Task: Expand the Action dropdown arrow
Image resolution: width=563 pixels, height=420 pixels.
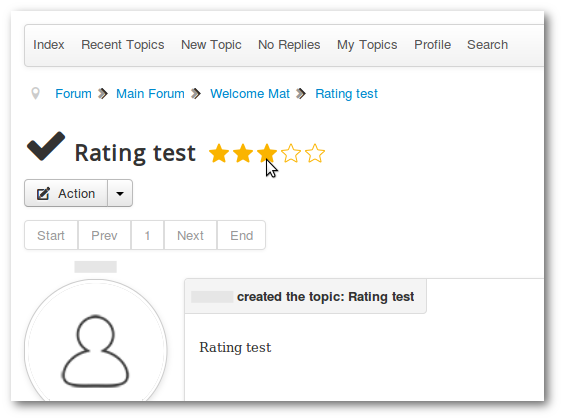Action: (120, 193)
